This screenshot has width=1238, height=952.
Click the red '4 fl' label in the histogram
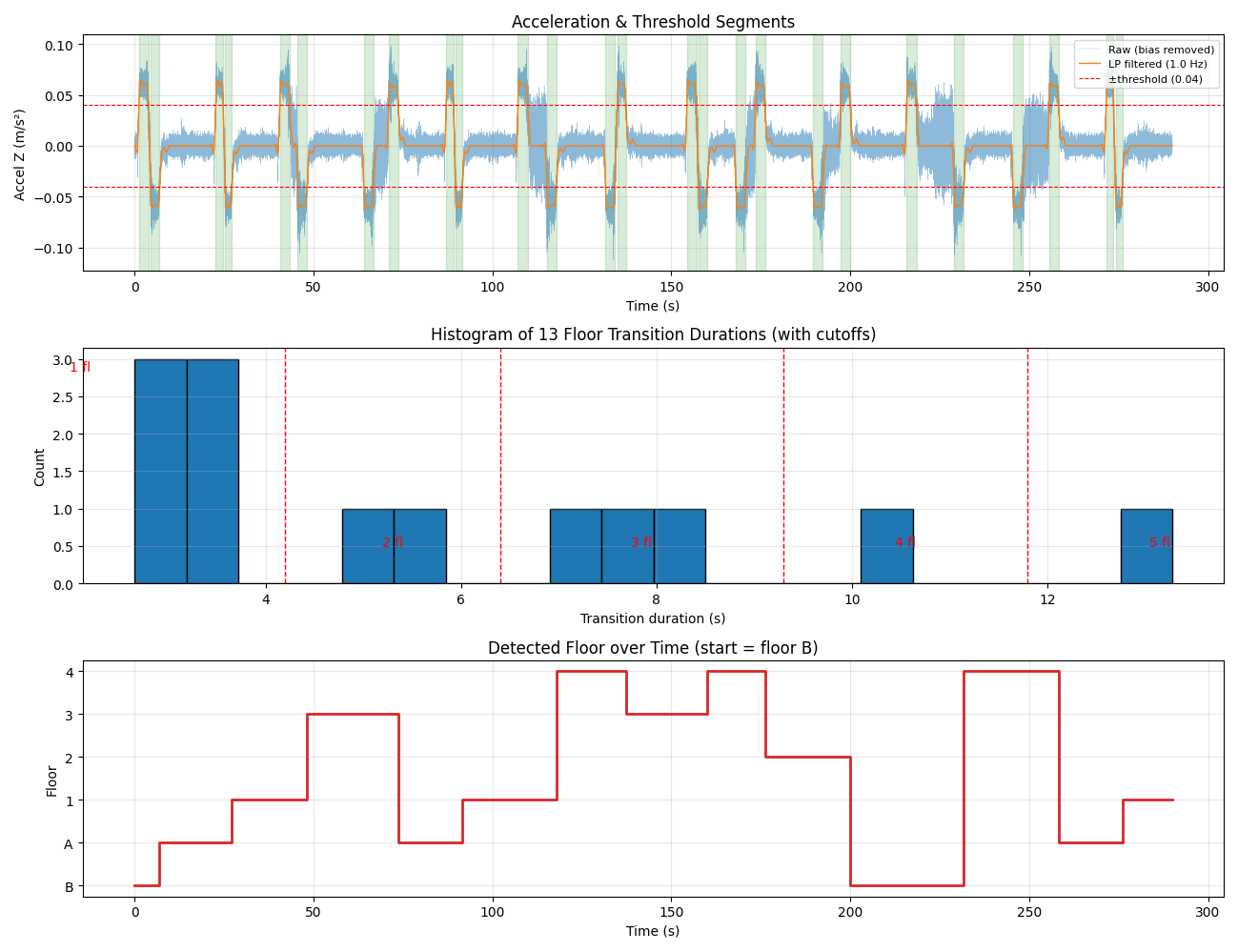[x=905, y=542]
